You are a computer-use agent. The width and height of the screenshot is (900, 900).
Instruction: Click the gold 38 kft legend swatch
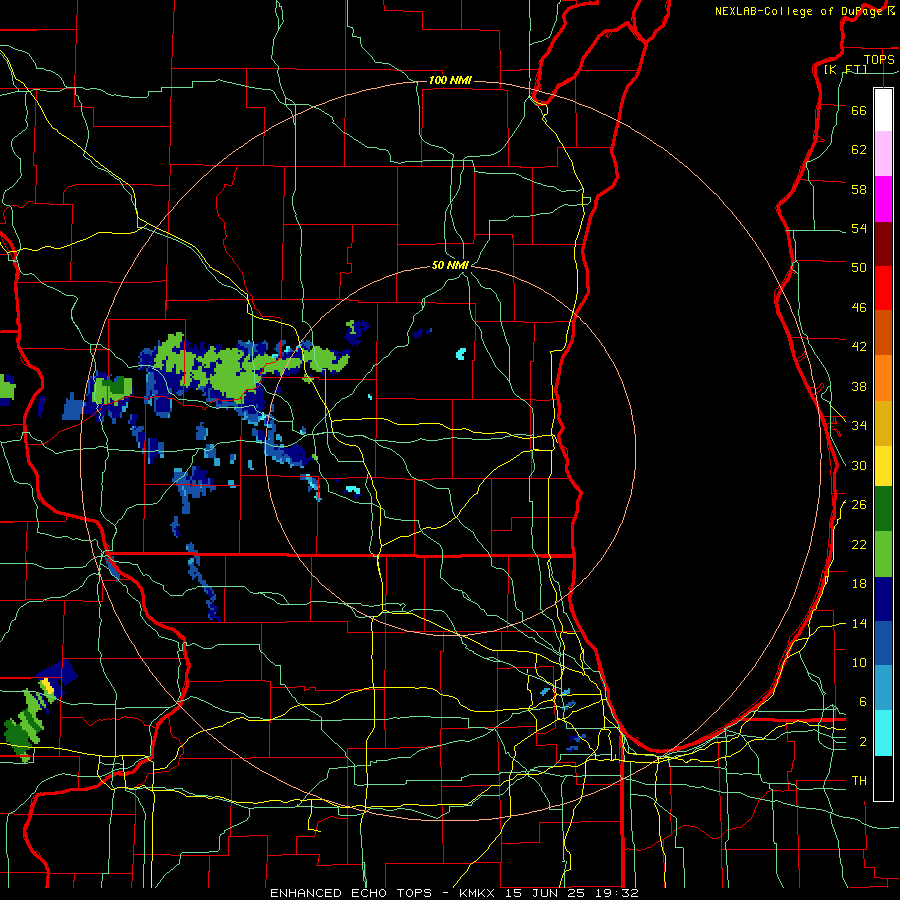click(x=883, y=423)
